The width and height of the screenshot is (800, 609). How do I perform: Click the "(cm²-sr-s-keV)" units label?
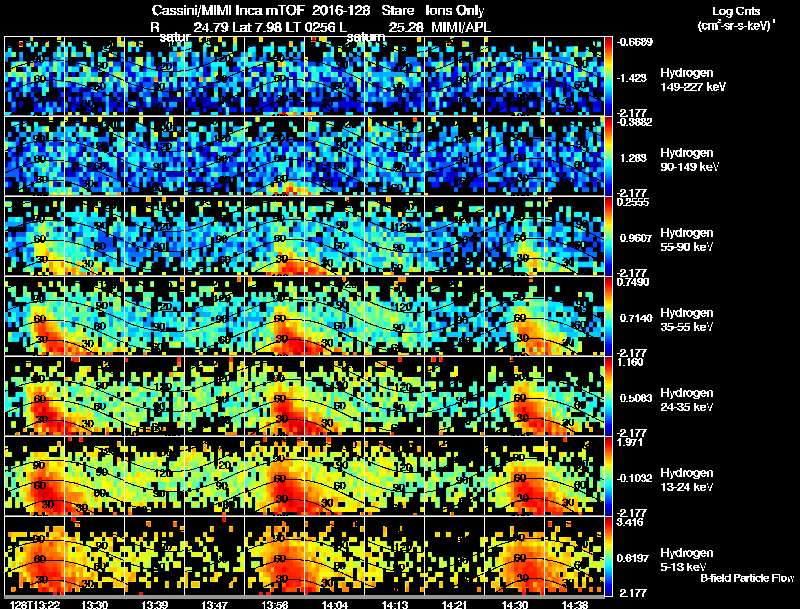coord(736,25)
